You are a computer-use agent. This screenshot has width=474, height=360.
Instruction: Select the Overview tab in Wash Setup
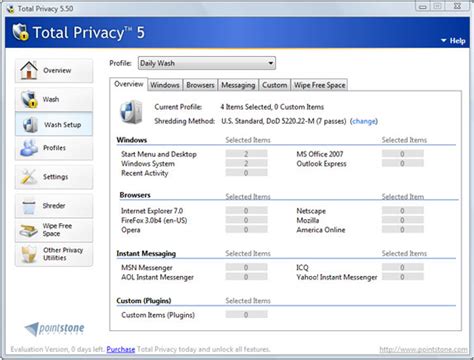(129, 84)
